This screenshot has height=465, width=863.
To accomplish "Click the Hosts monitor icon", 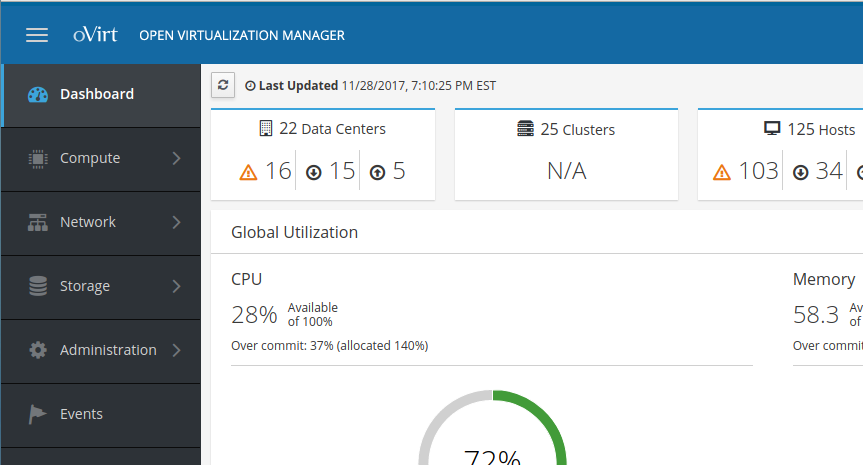I will pyautogui.click(x=772, y=129).
